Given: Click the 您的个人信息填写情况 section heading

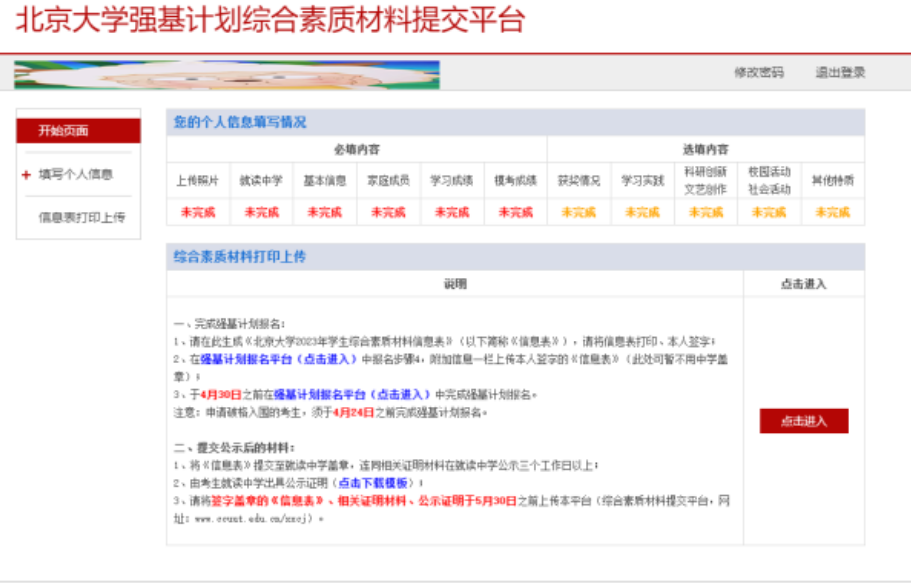Looking at the screenshot, I should click(240, 122).
